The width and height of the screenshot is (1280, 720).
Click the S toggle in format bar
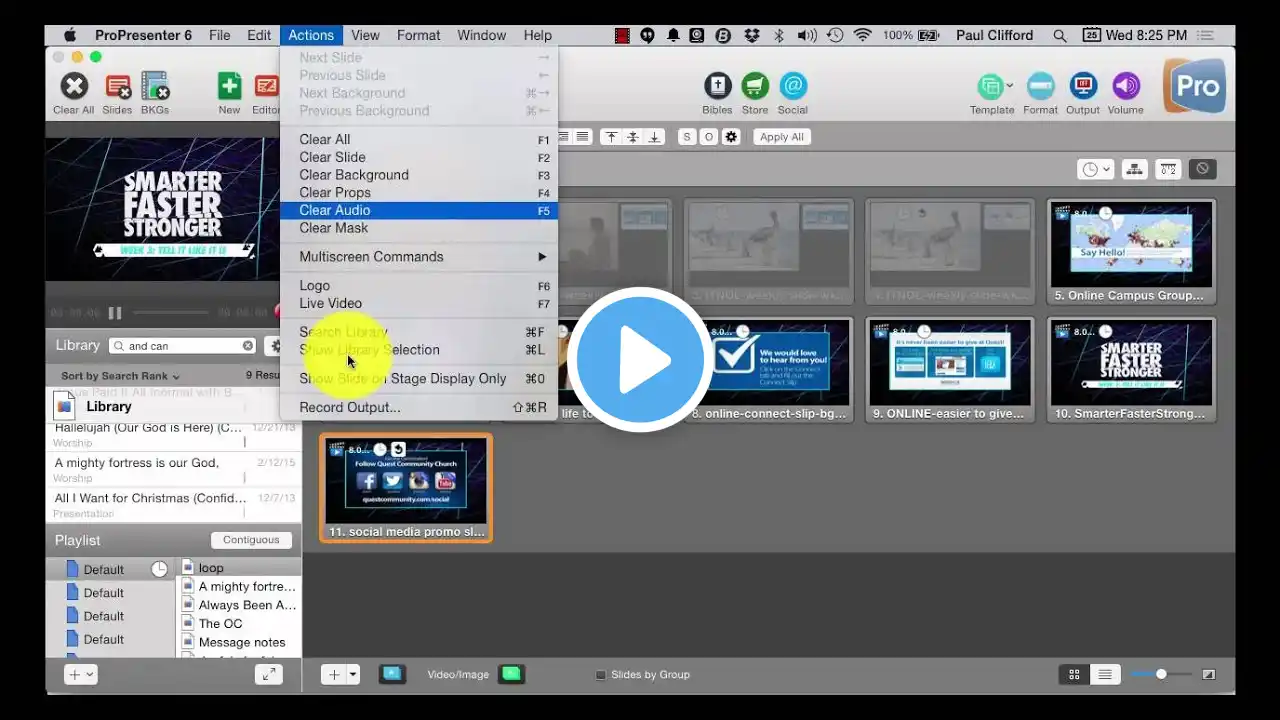[687, 137]
